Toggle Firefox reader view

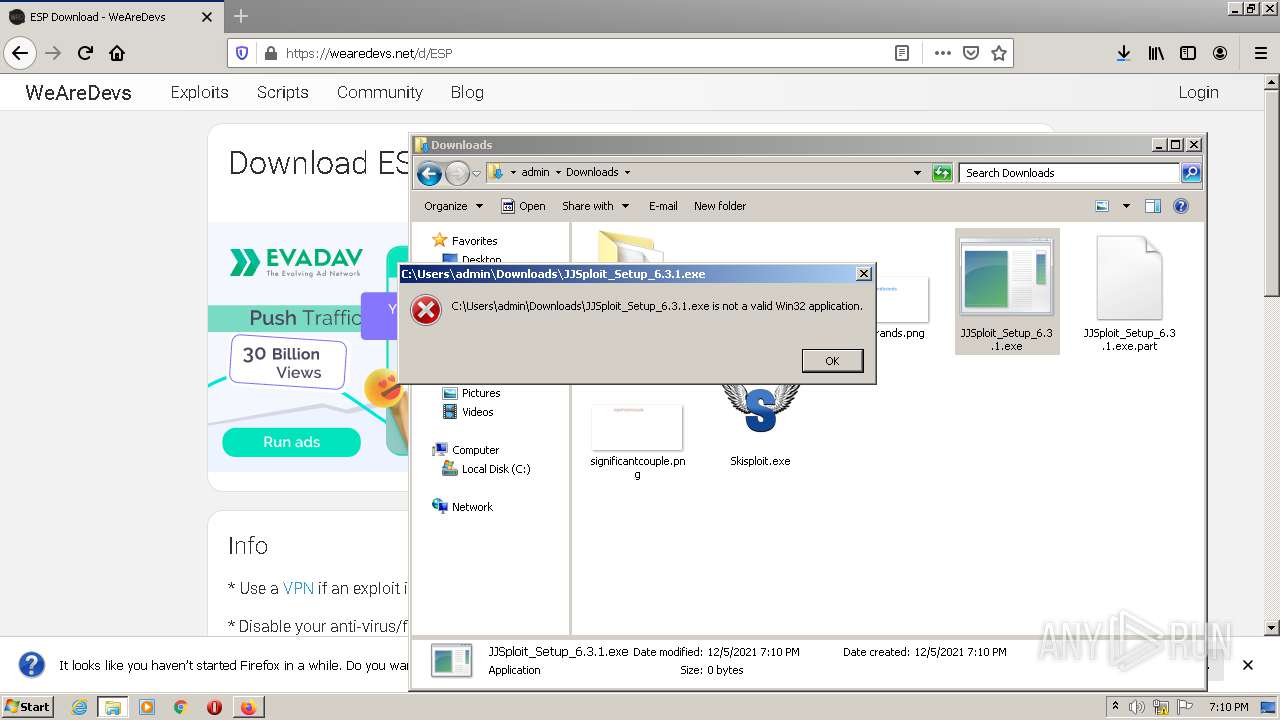pyautogui.click(x=902, y=53)
